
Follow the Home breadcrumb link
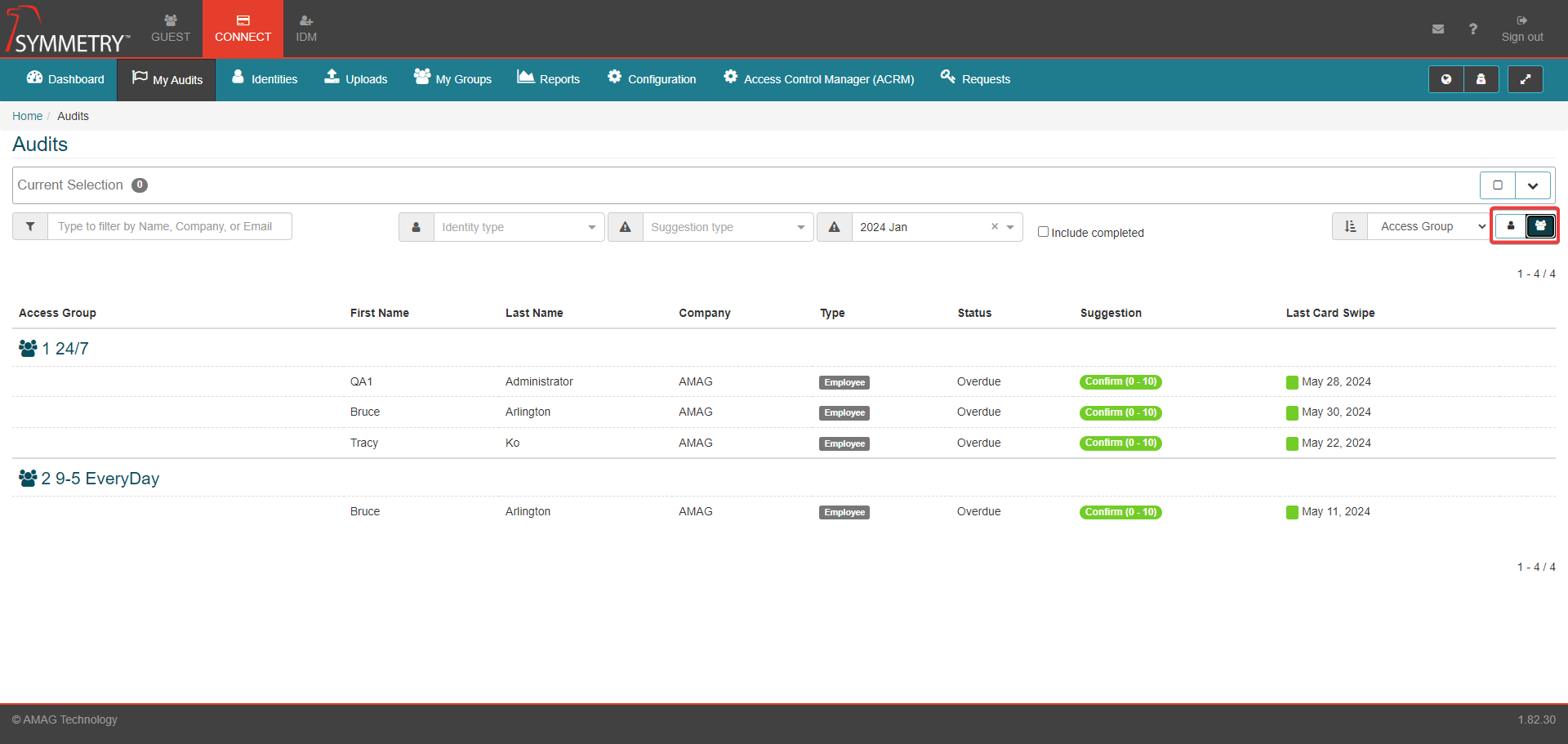point(27,116)
